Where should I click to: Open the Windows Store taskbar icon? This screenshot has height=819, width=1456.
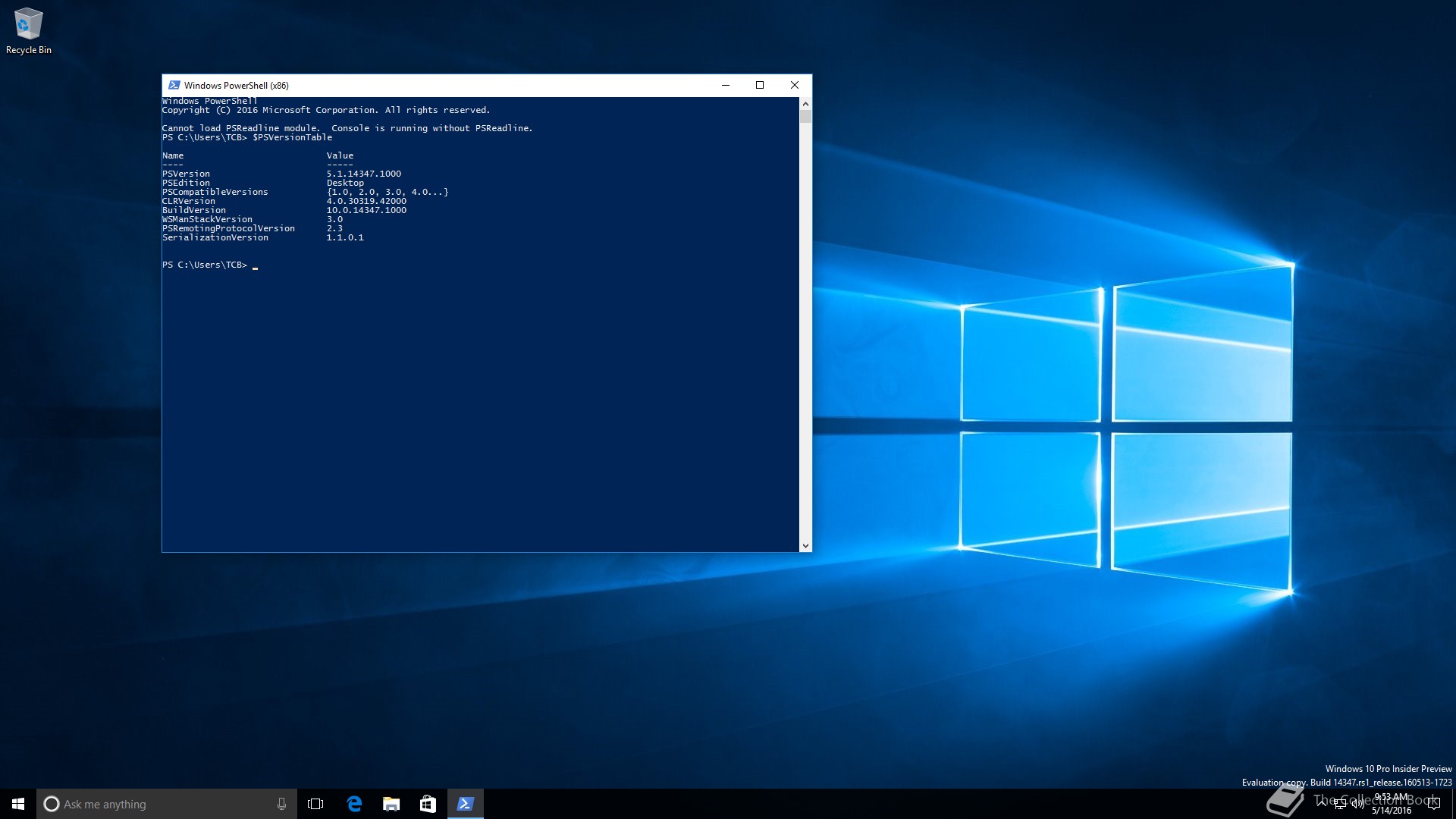coord(428,804)
